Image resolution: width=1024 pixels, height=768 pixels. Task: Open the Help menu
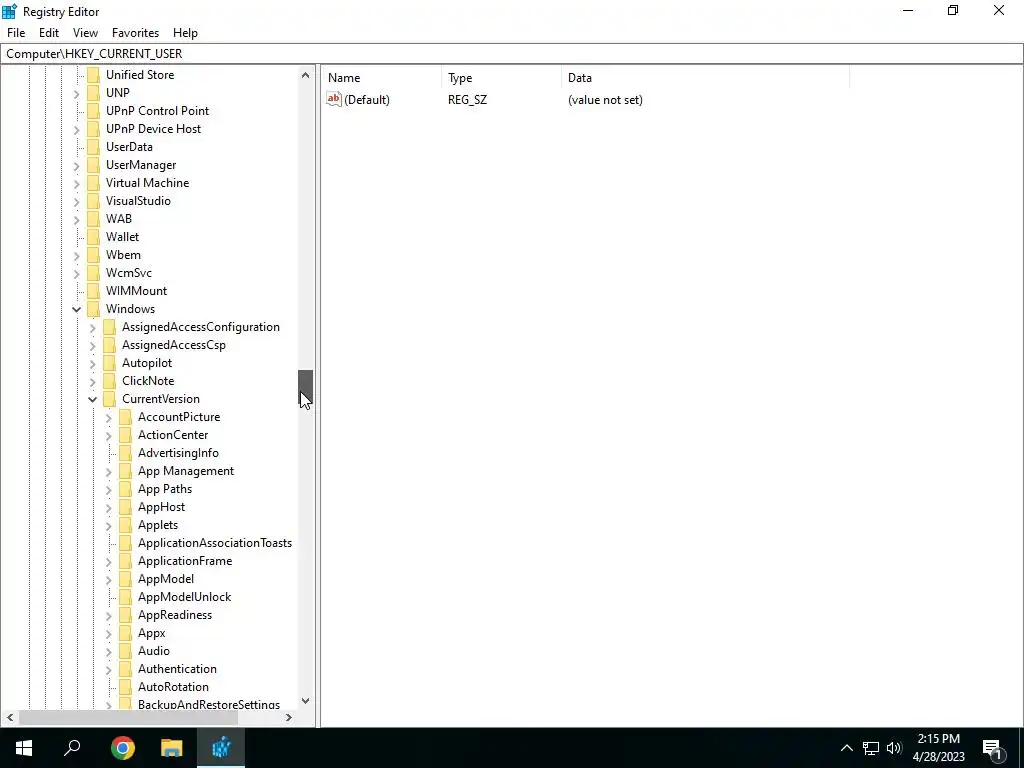[185, 33]
